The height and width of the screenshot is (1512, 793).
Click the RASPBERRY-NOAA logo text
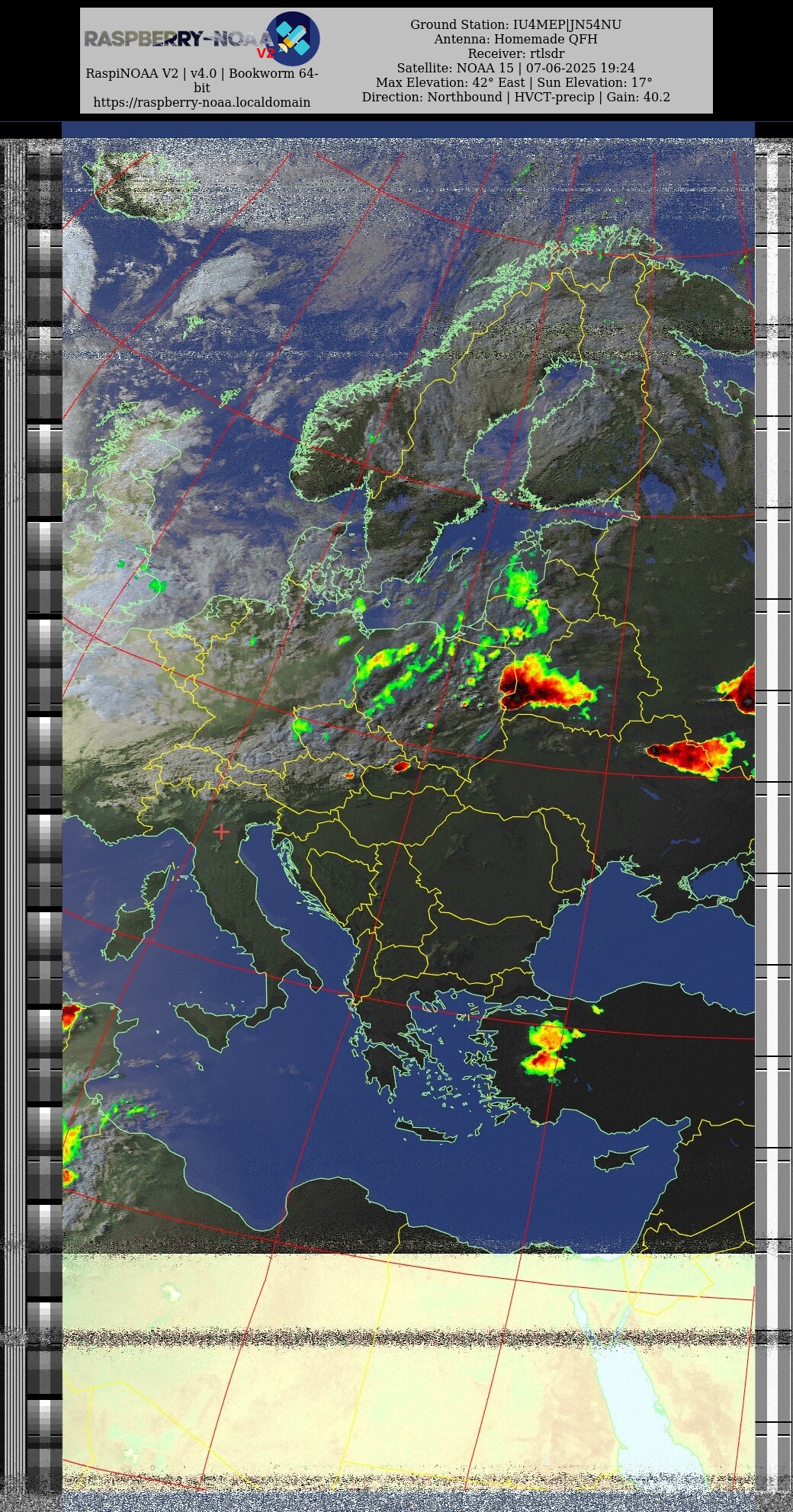coord(178,39)
